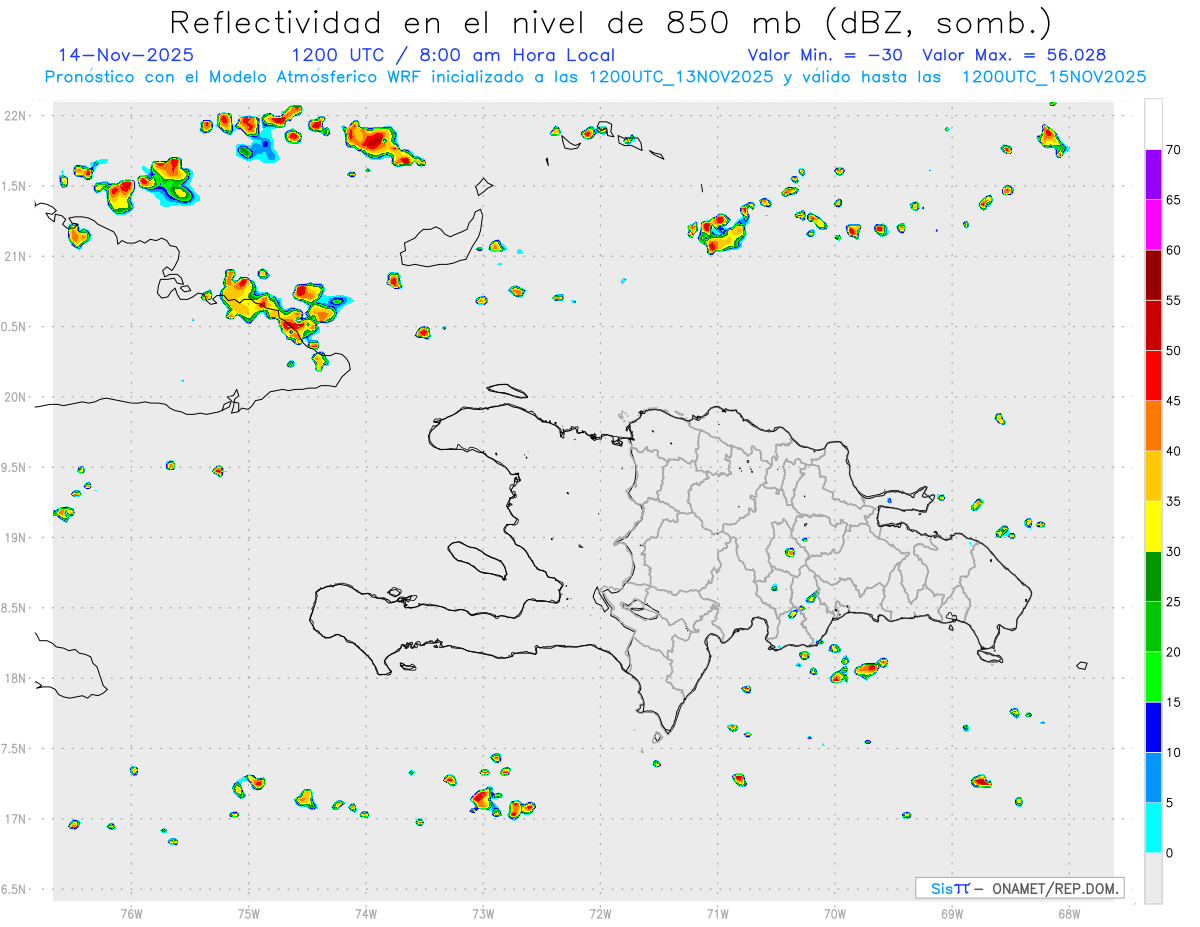Click the '1200UTC_15NOV2025' valid-until time
The image size is (1200, 927).
point(1054,77)
